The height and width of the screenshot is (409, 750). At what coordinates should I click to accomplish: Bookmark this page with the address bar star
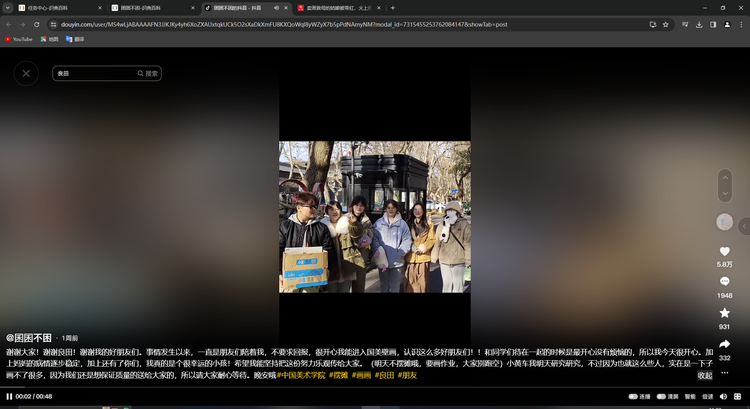(665, 24)
